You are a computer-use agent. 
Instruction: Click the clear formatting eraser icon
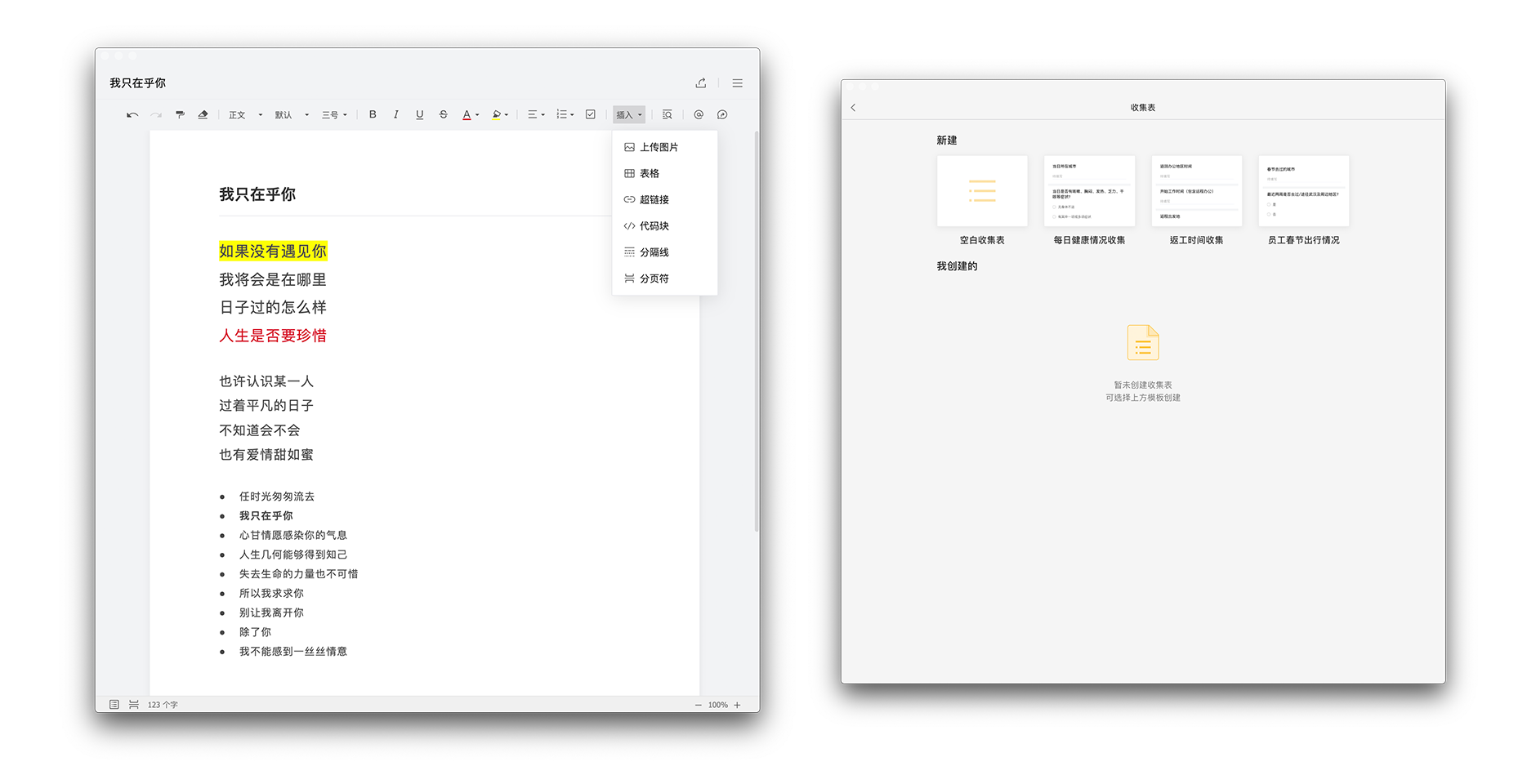click(203, 115)
